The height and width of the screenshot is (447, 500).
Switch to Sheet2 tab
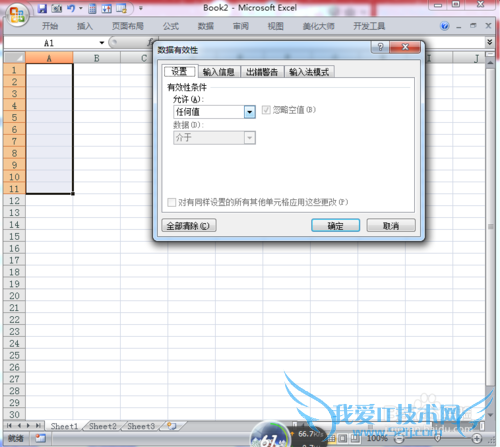(x=103, y=426)
